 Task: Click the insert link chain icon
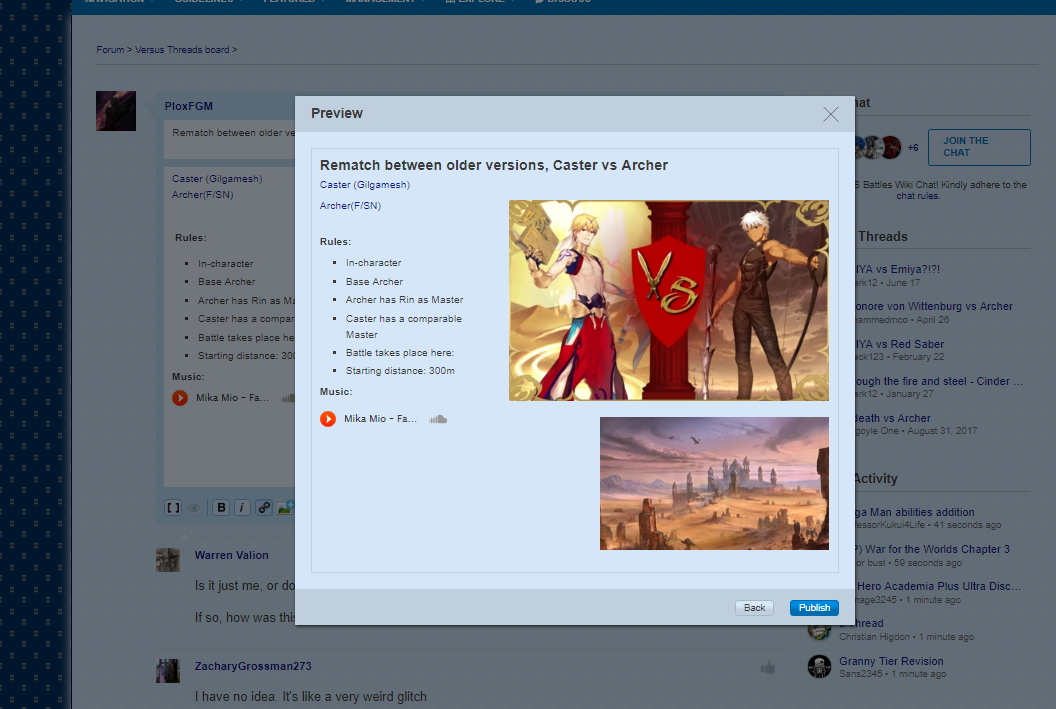tap(264, 508)
